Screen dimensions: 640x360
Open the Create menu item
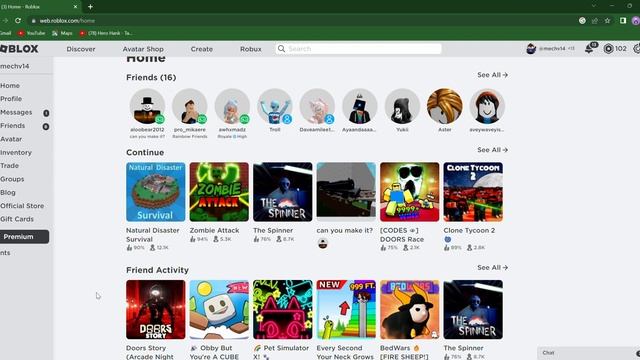coord(202,49)
